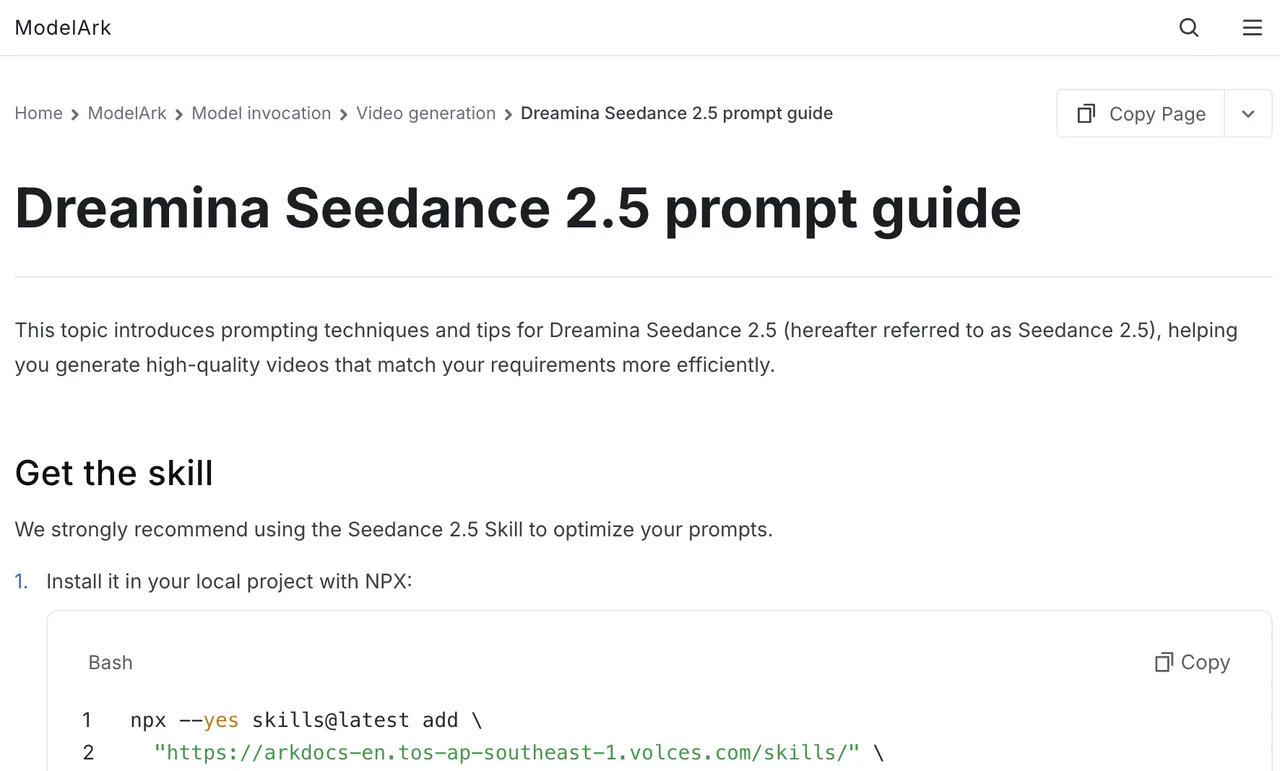Expand the Copy Page dropdown arrow
The image size is (1280, 771).
pyautogui.click(x=1248, y=114)
